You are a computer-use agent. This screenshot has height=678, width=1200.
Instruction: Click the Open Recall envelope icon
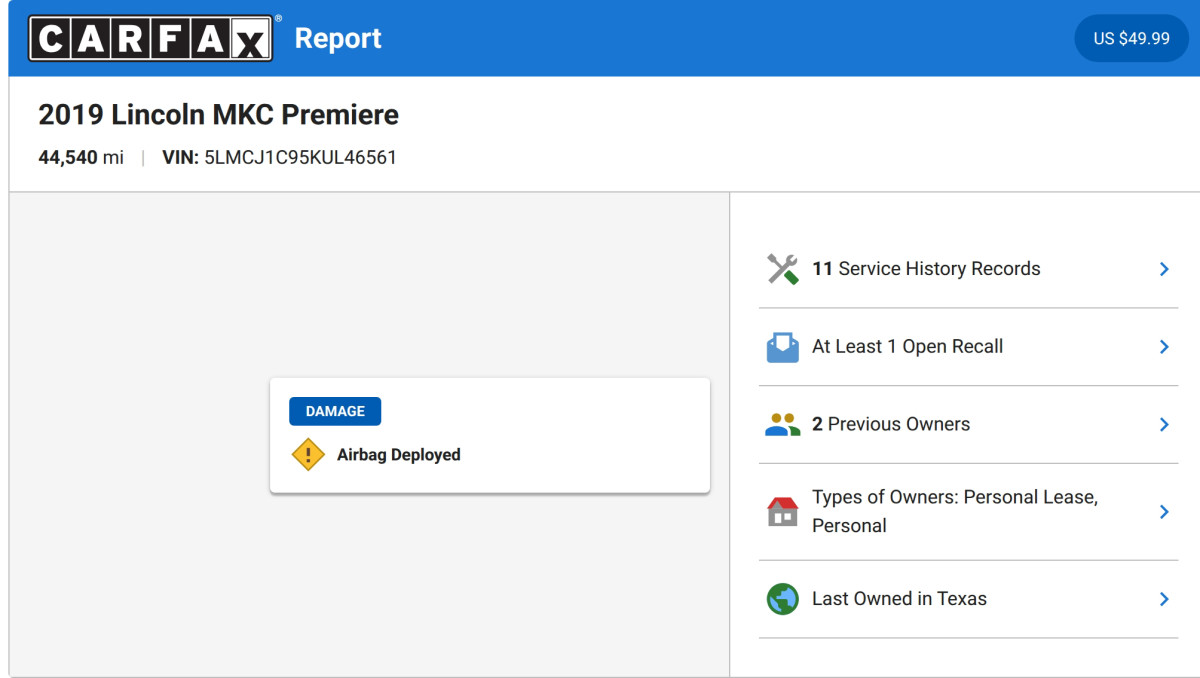tap(783, 347)
